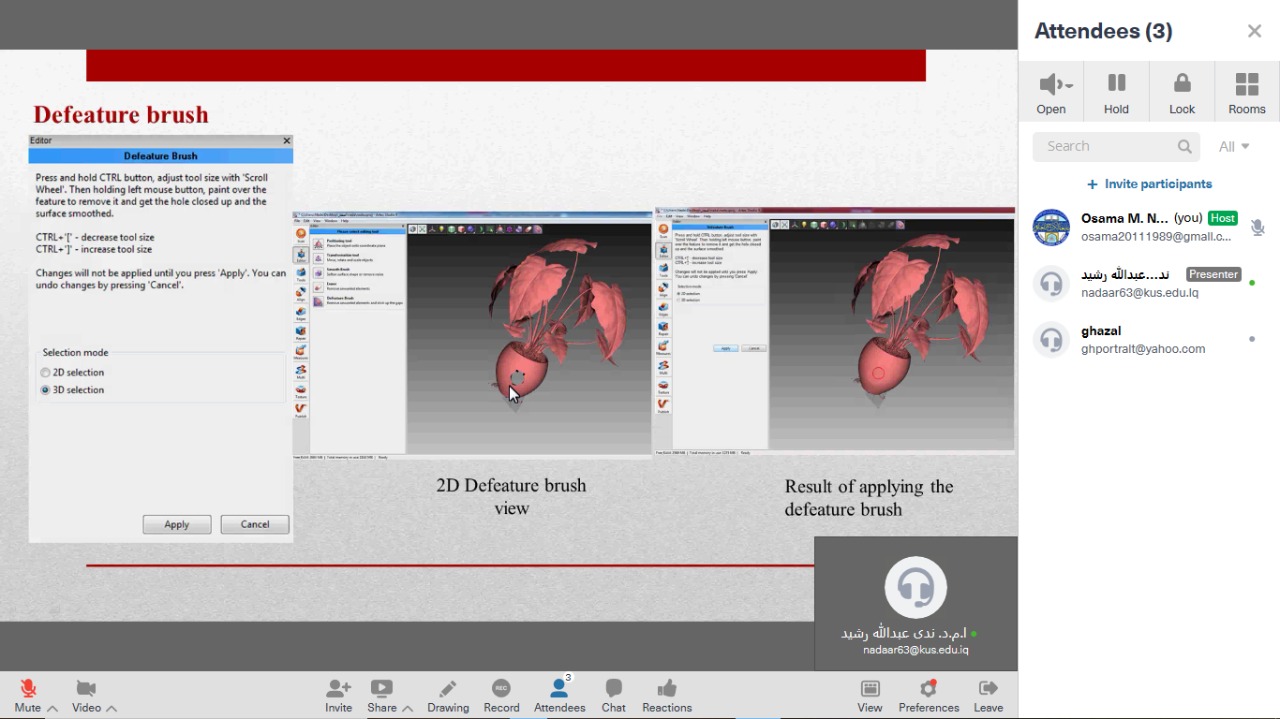1280x719 pixels.
Task: Open Preferences gear icon
Action: pos(928,689)
